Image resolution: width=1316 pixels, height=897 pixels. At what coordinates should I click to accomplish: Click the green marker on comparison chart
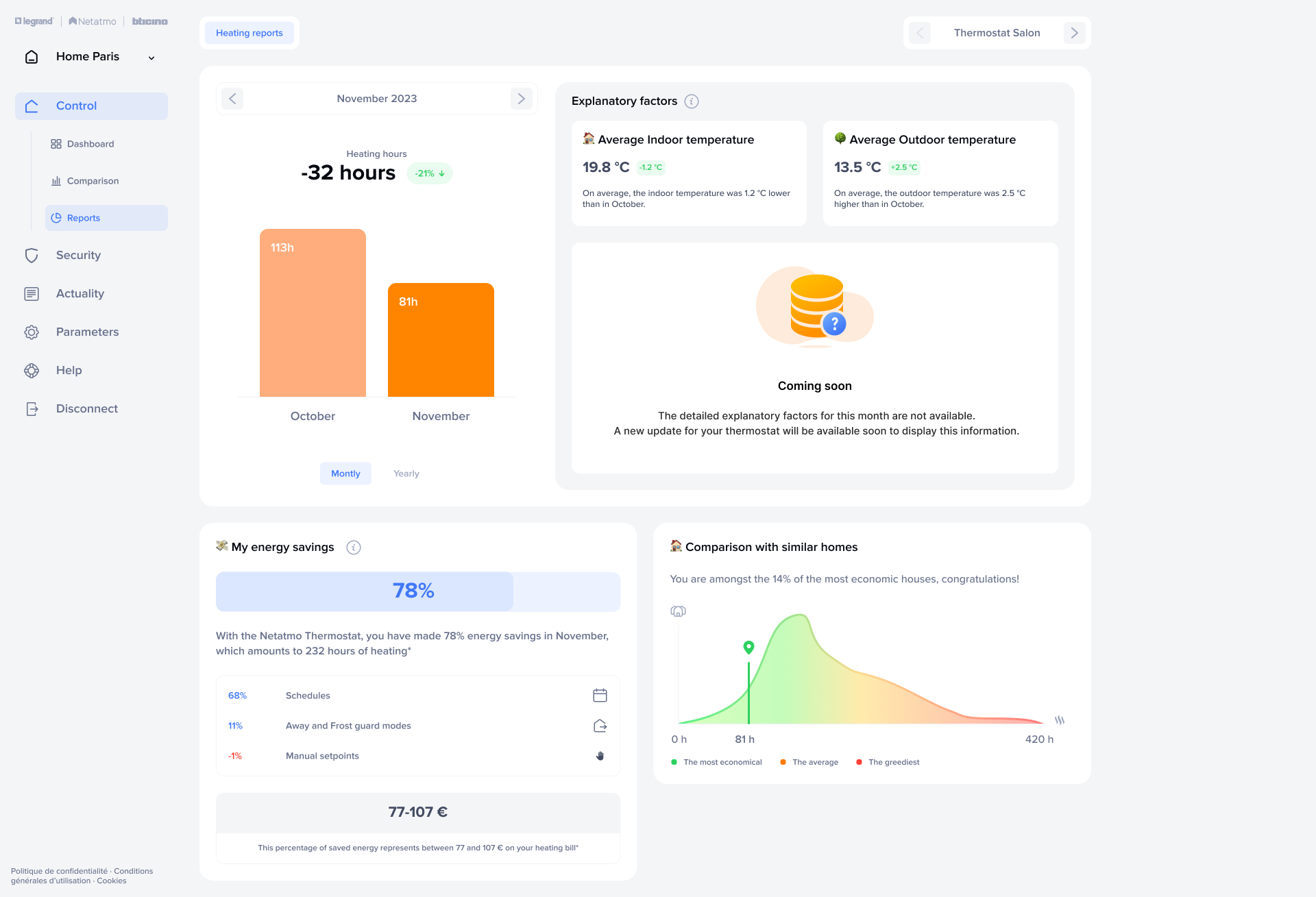pyautogui.click(x=748, y=647)
